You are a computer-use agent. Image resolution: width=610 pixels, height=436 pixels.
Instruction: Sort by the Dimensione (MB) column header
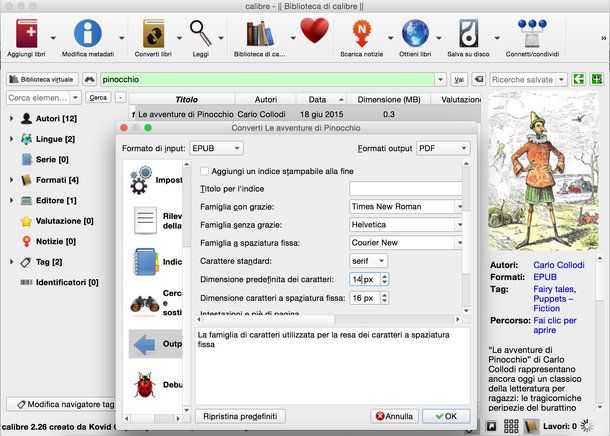click(x=389, y=100)
